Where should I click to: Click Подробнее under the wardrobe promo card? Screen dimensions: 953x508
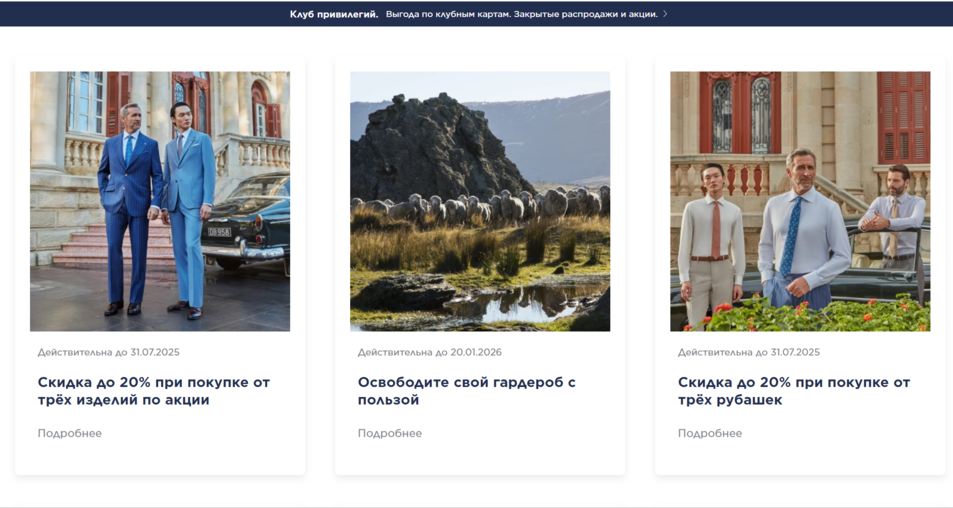coord(390,433)
